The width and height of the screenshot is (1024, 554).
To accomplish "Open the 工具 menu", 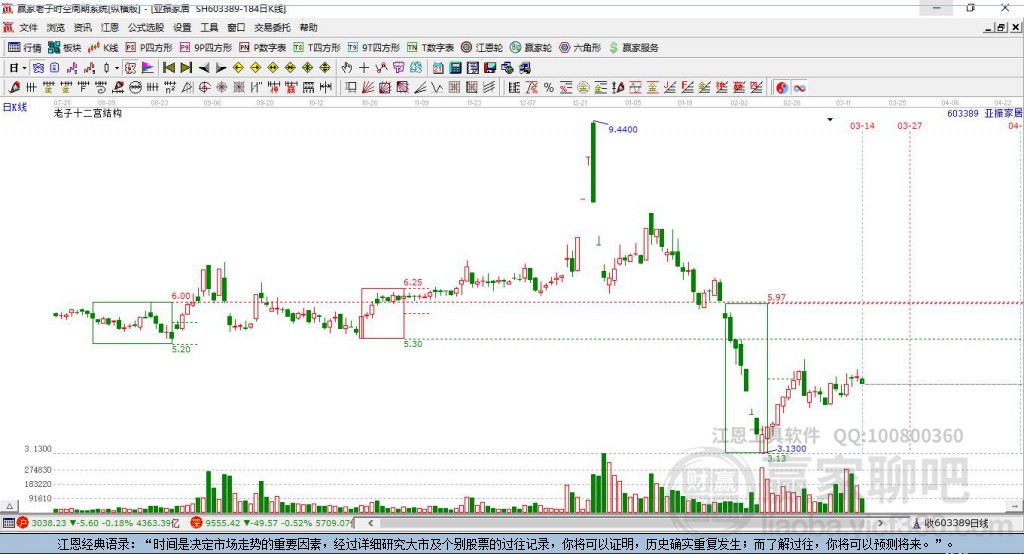I will [209, 27].
